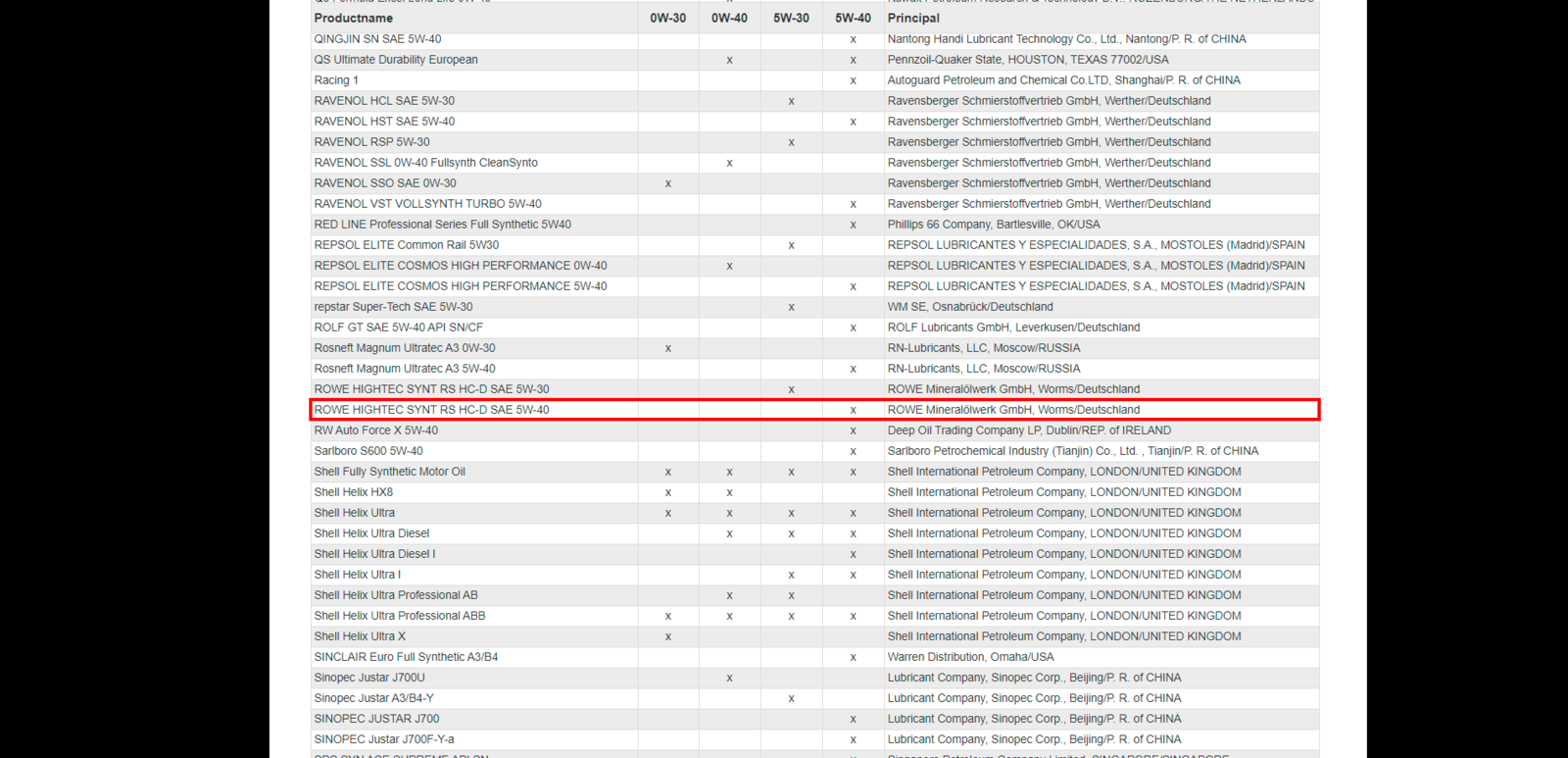1568x758 pixels.
Task: Click the 0W-40 x mark for RAVENOL SSL
Action: (729, 163)
